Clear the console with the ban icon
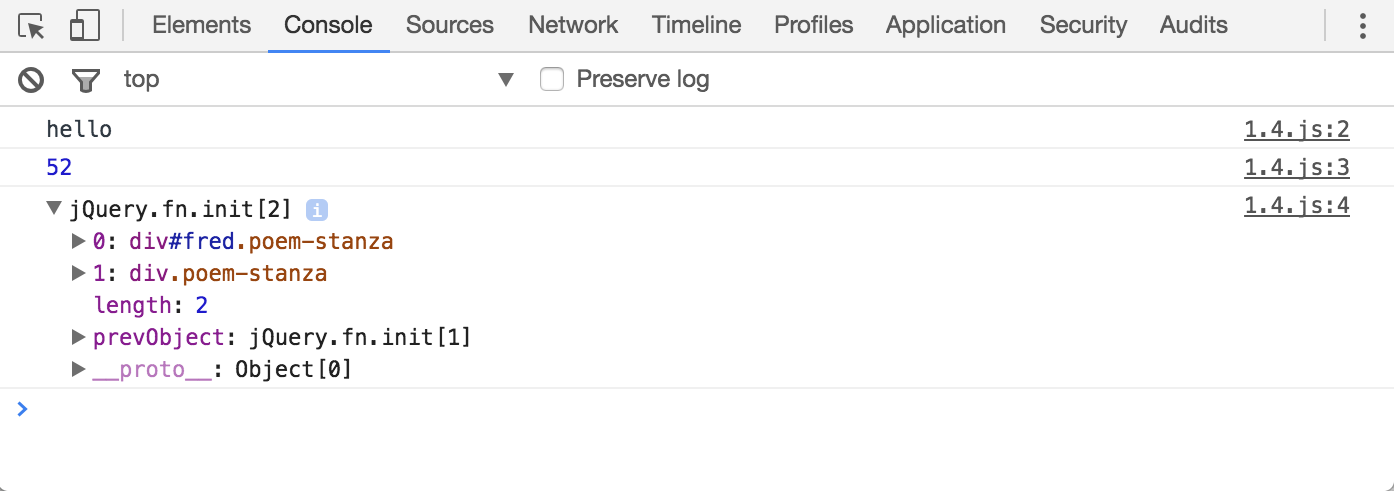The height and width of the screenshot is (491, 1394). [32, 79]
